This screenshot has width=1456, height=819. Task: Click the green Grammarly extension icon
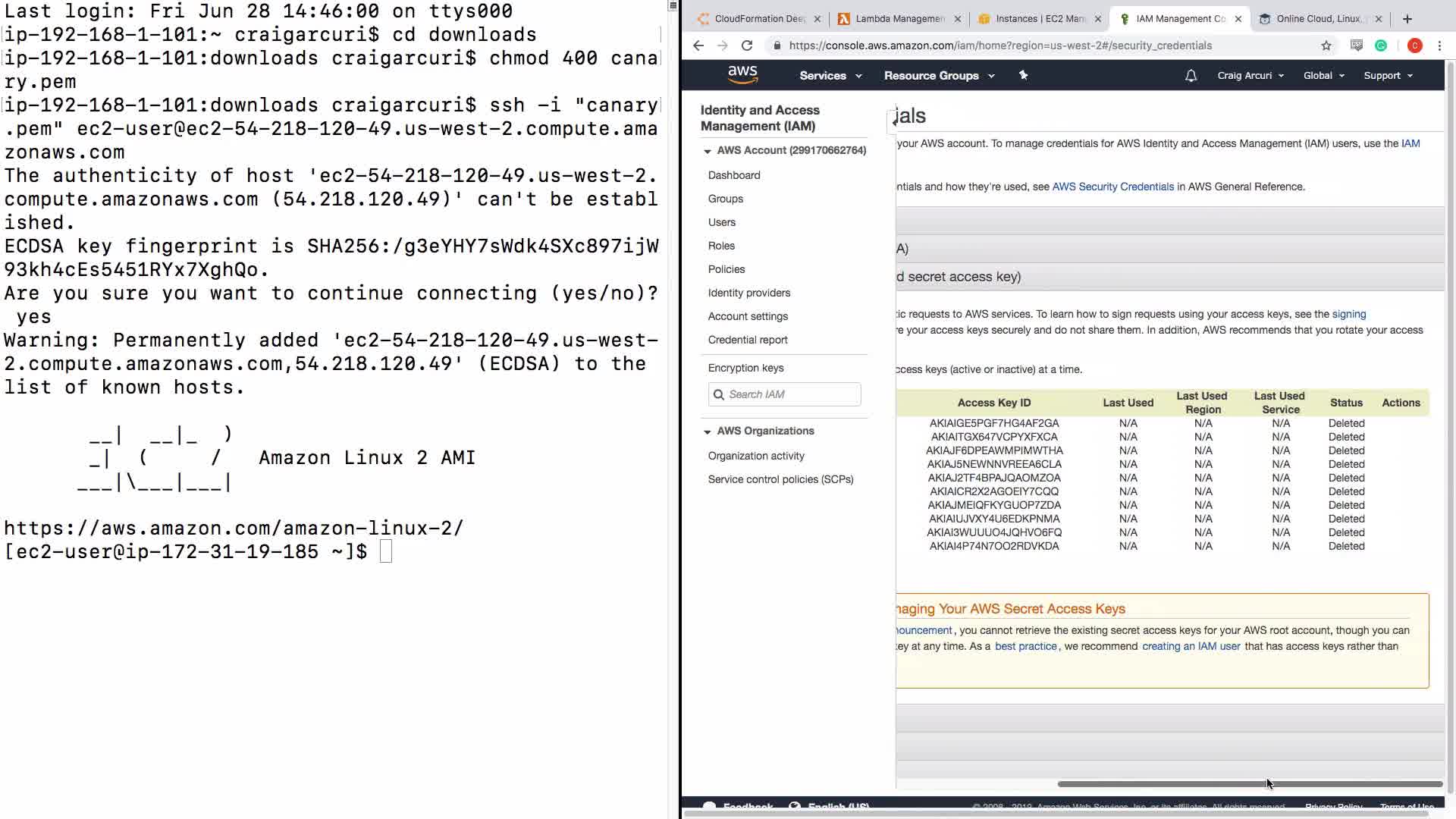coord(1381,45)
